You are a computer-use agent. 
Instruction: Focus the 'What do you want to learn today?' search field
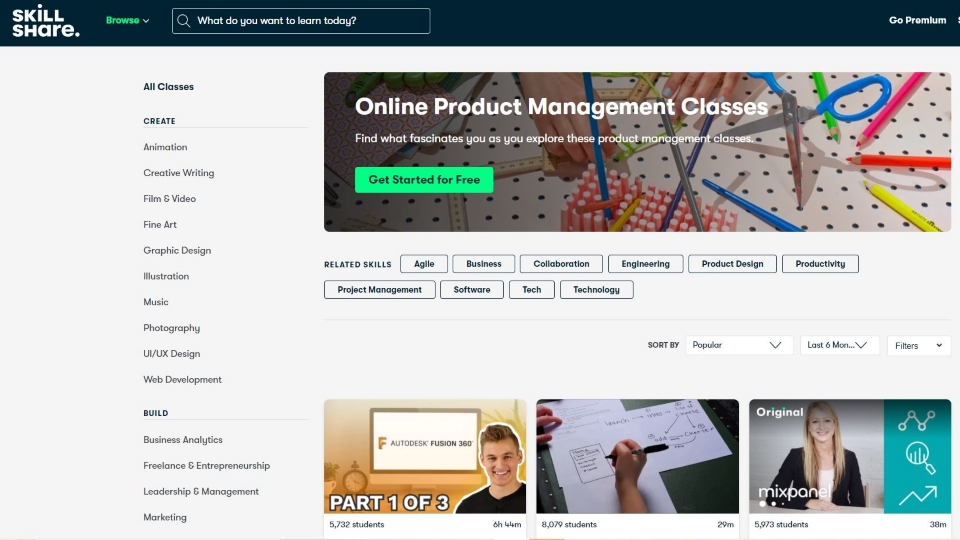301,21
